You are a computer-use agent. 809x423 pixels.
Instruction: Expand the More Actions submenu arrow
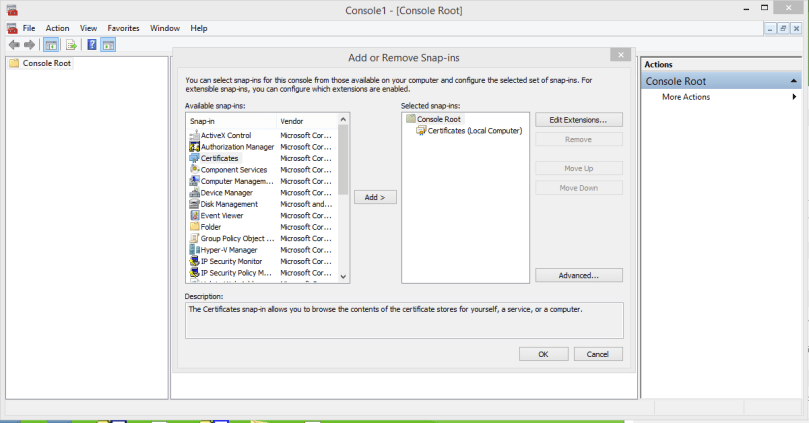point(794,97)
